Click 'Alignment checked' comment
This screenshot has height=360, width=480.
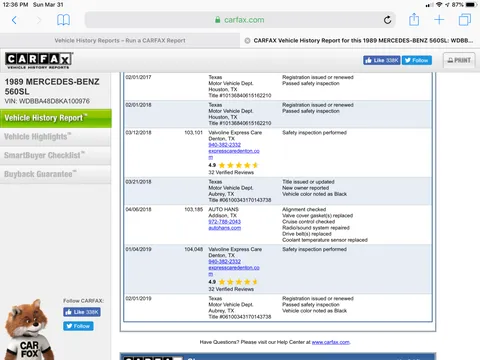tap(304, 210)
